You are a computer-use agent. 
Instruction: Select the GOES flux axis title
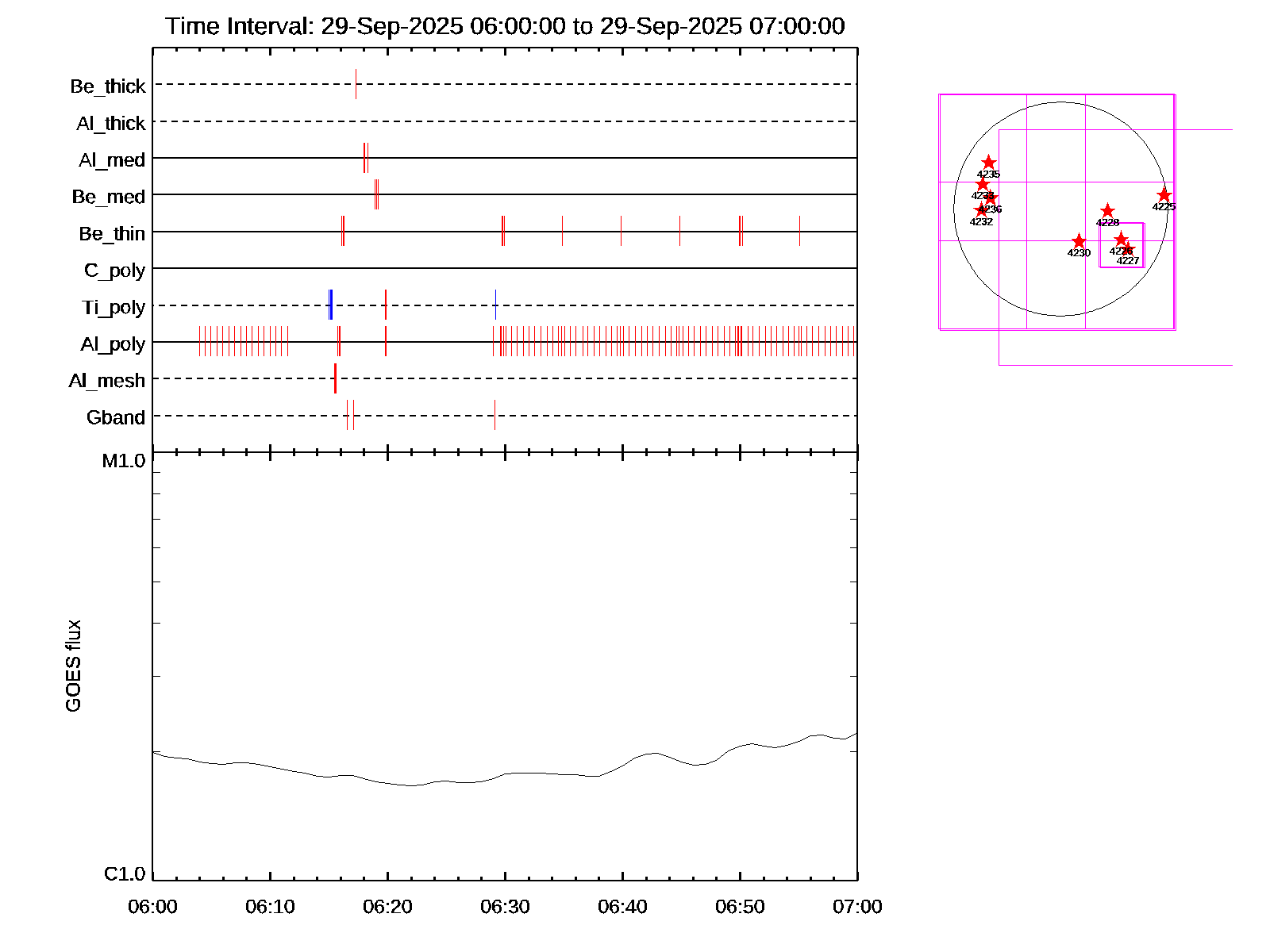pyautogui.click(x=73, y=666)
